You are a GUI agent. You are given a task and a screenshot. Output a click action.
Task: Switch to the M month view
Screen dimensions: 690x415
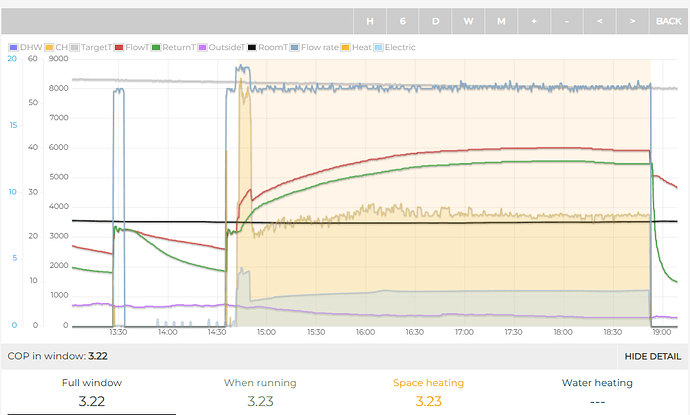pos(501,21)
